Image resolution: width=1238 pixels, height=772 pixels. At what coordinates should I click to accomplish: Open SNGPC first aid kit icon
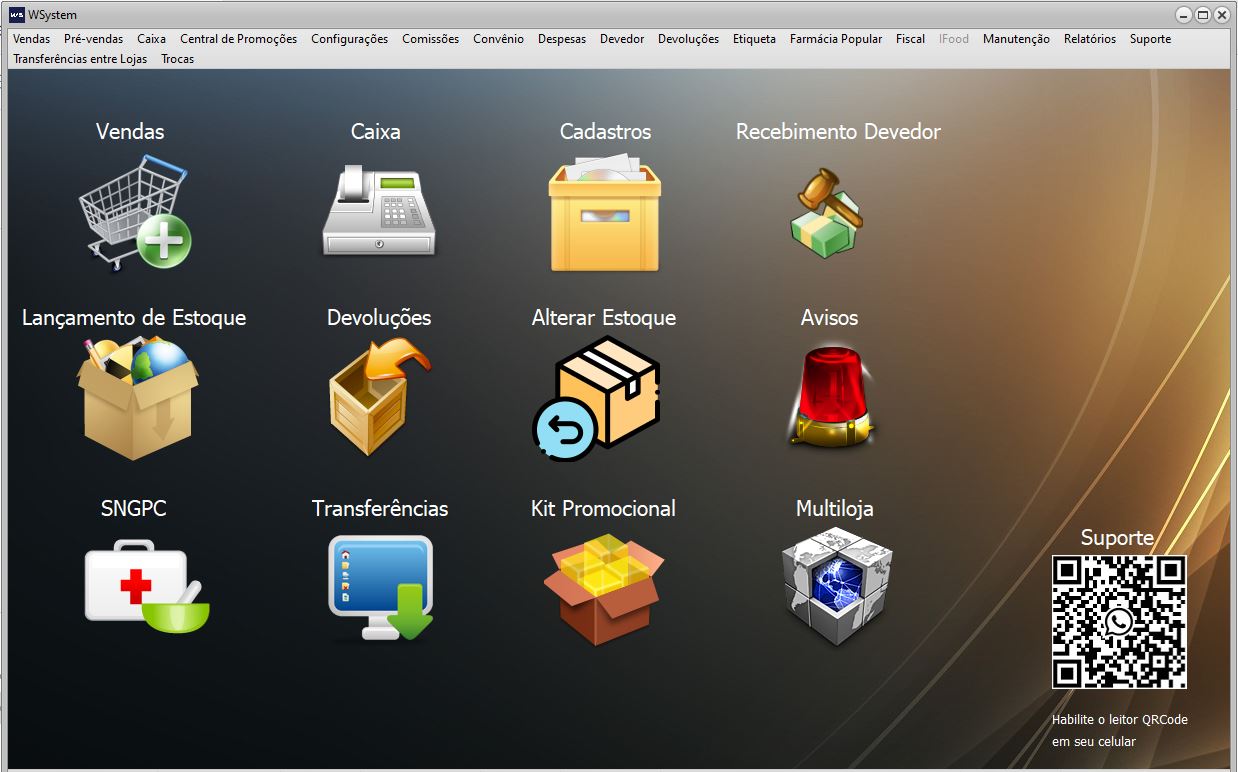click(144, 586)
